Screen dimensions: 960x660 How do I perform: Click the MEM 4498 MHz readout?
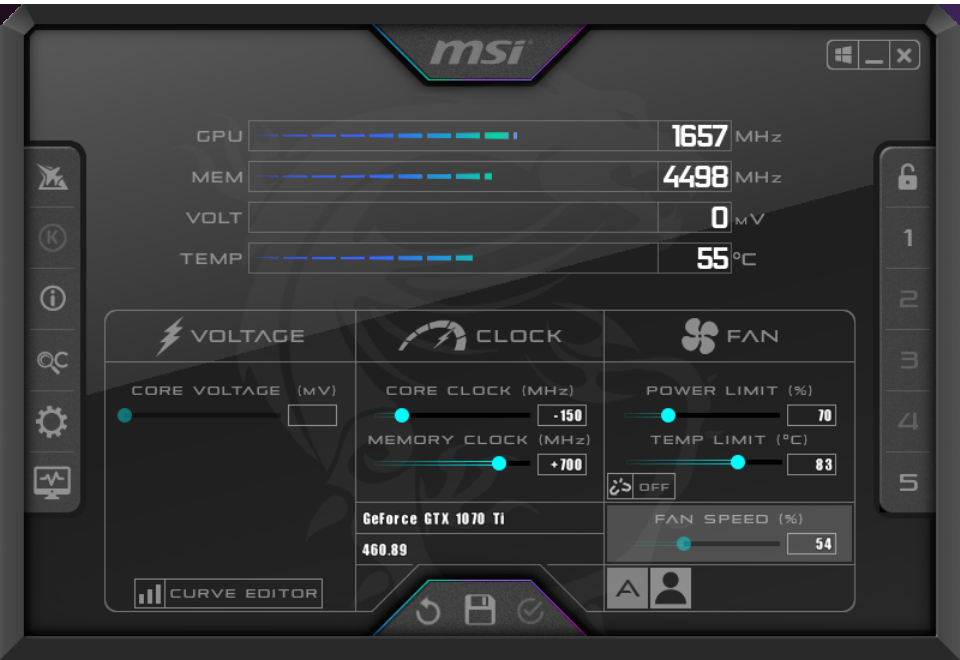(696, 177)
